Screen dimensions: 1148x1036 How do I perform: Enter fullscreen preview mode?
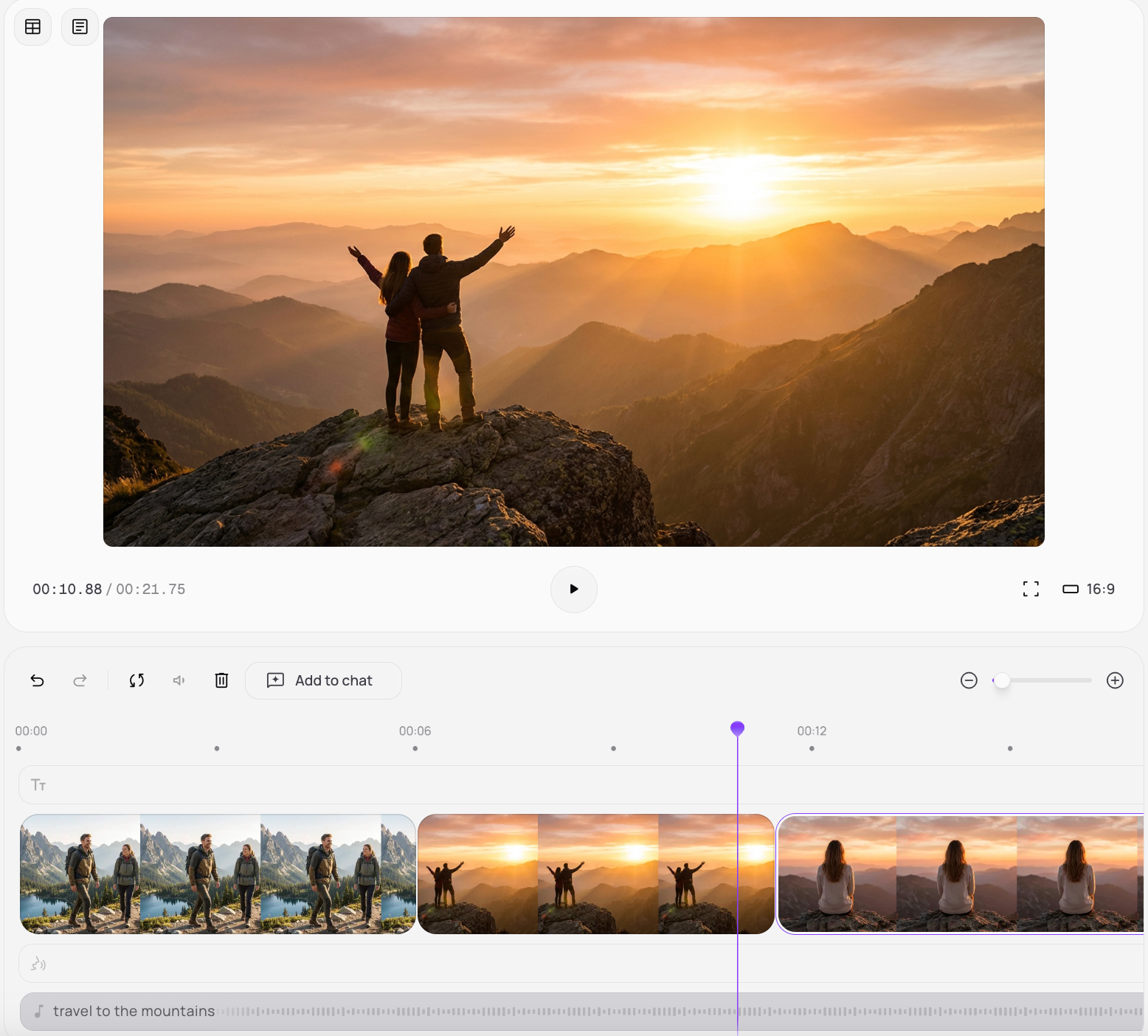click(1031, 589)
